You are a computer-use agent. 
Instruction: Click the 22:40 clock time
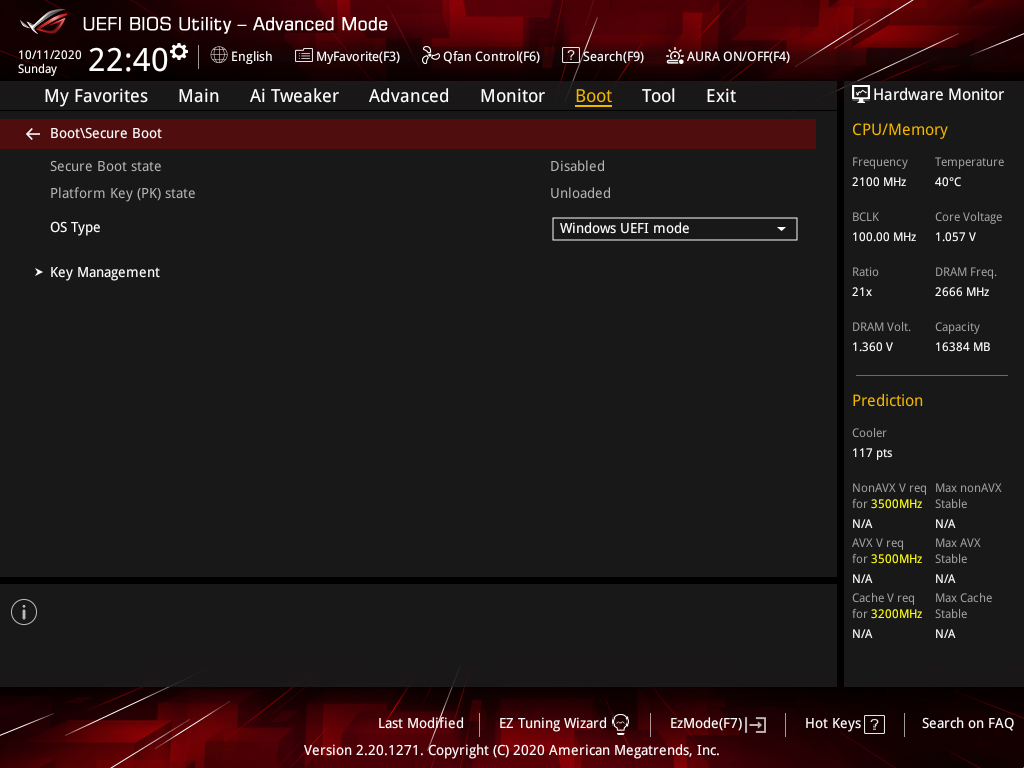(128, 60)
